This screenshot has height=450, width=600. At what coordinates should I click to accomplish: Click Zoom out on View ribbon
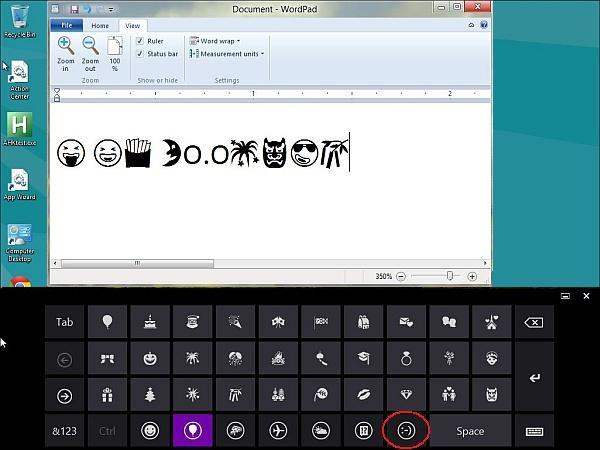(90, 54)
